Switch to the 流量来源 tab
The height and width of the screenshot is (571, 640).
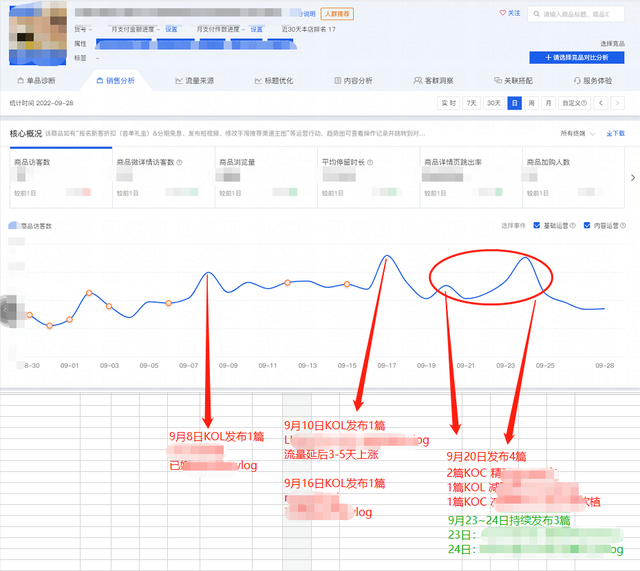pos(191,80)
